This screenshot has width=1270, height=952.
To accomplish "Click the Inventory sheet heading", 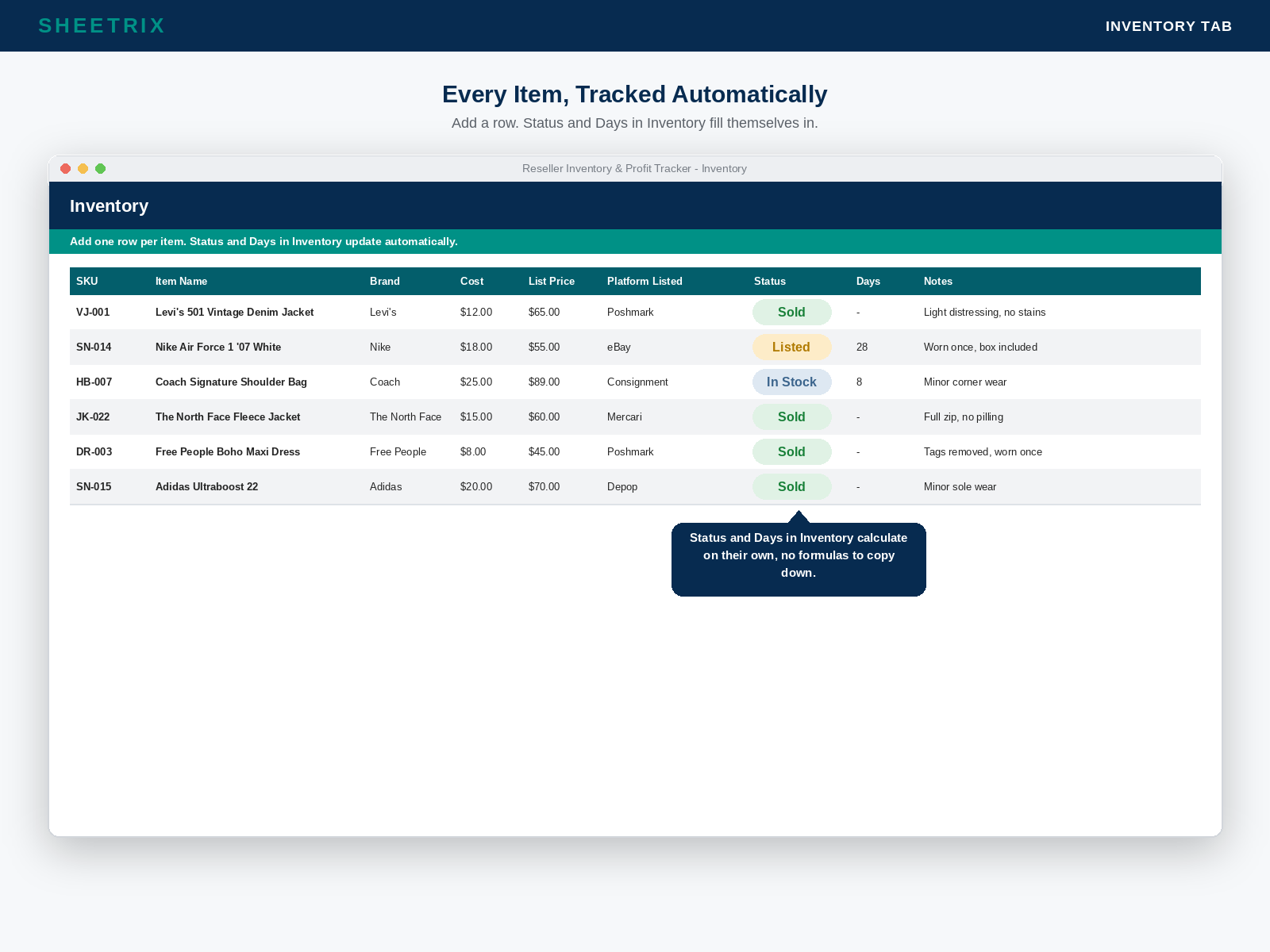I will pyautogui.click(x=109, y=205).
